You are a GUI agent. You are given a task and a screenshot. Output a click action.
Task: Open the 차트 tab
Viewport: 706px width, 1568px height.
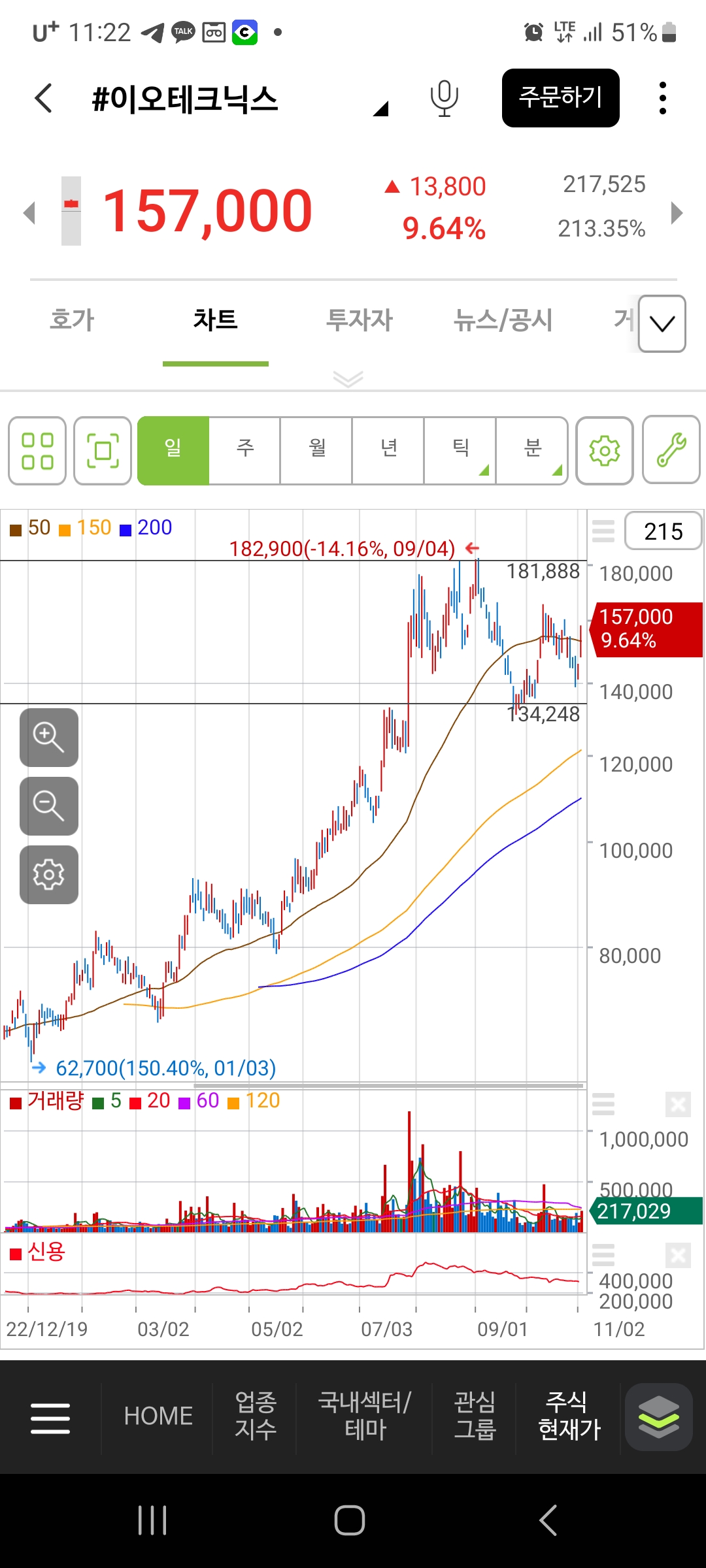tap(216, 320)
